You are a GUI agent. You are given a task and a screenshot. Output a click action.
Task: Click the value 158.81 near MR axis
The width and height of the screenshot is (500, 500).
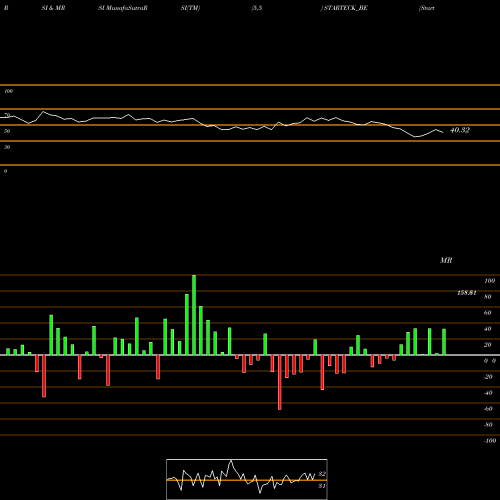(x=467, y=293)
